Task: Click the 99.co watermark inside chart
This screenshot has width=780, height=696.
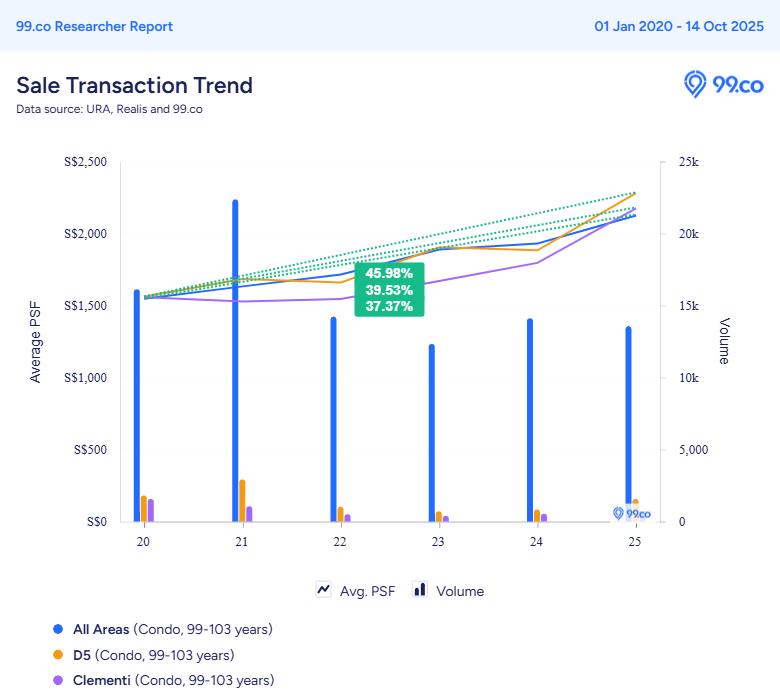Action: point(632,513)
